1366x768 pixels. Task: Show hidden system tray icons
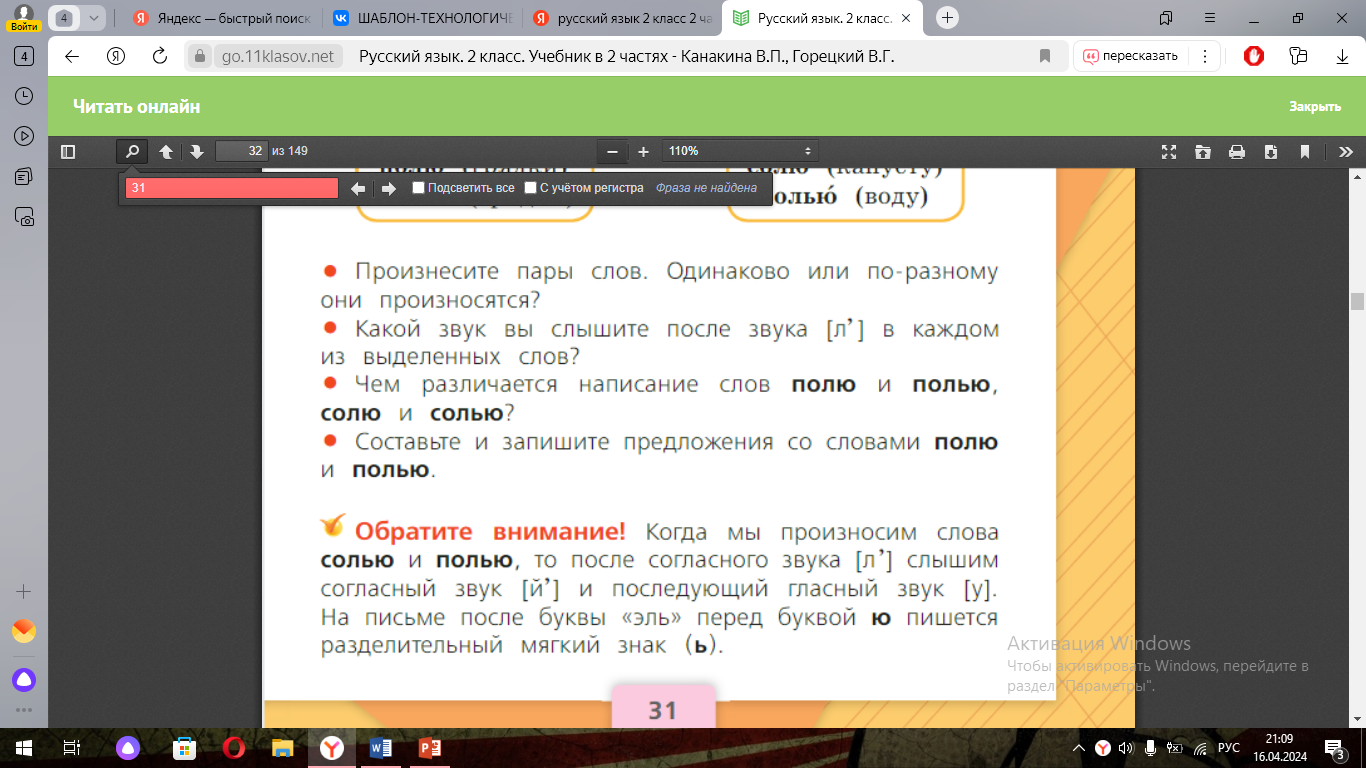coord(1078,748)
